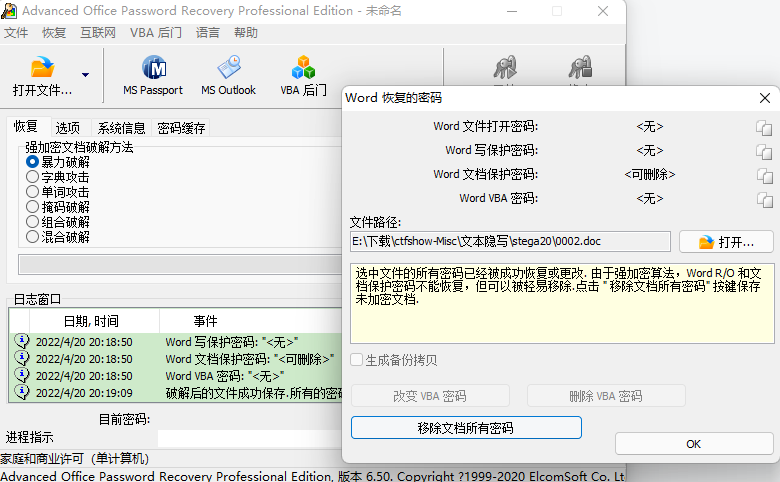Click the 进程指示 progress bar
Viewport: 780px width, 482px height.
pyautogui.click(x=250, y=438)
